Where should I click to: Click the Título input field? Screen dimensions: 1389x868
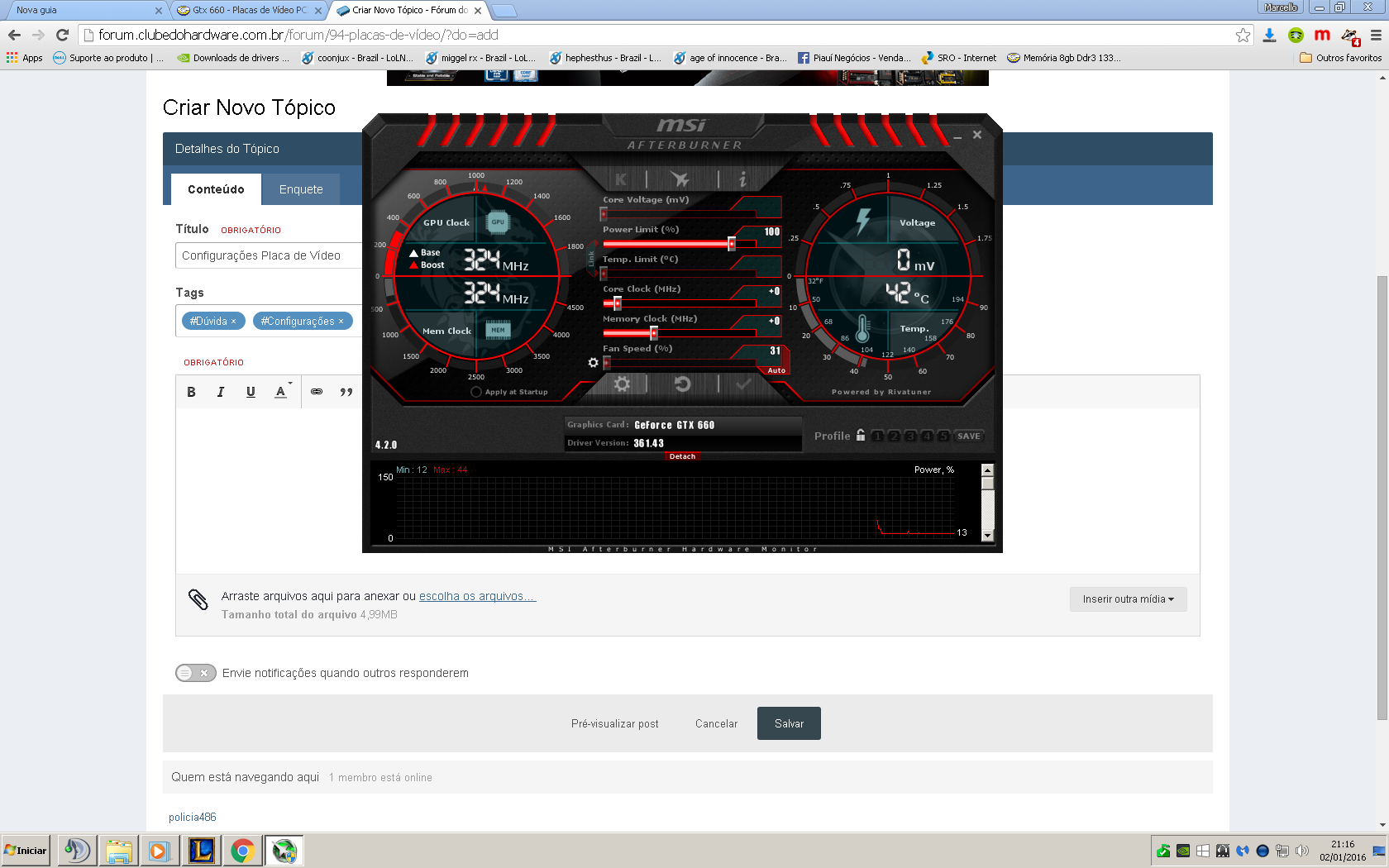click(x=270, y=255)
